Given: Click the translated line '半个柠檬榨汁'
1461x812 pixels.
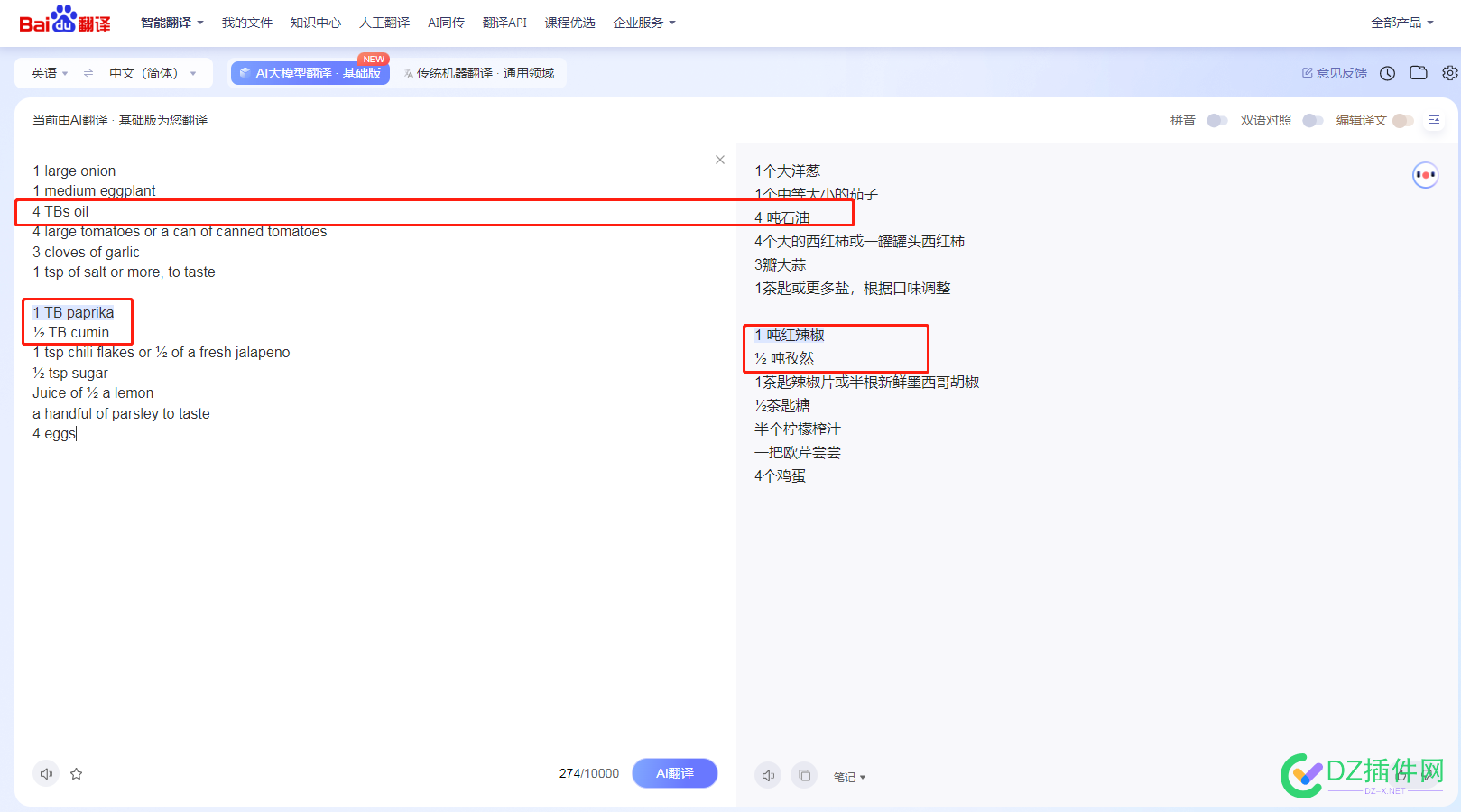Looking at the screenshot, I should coord(798,429).
